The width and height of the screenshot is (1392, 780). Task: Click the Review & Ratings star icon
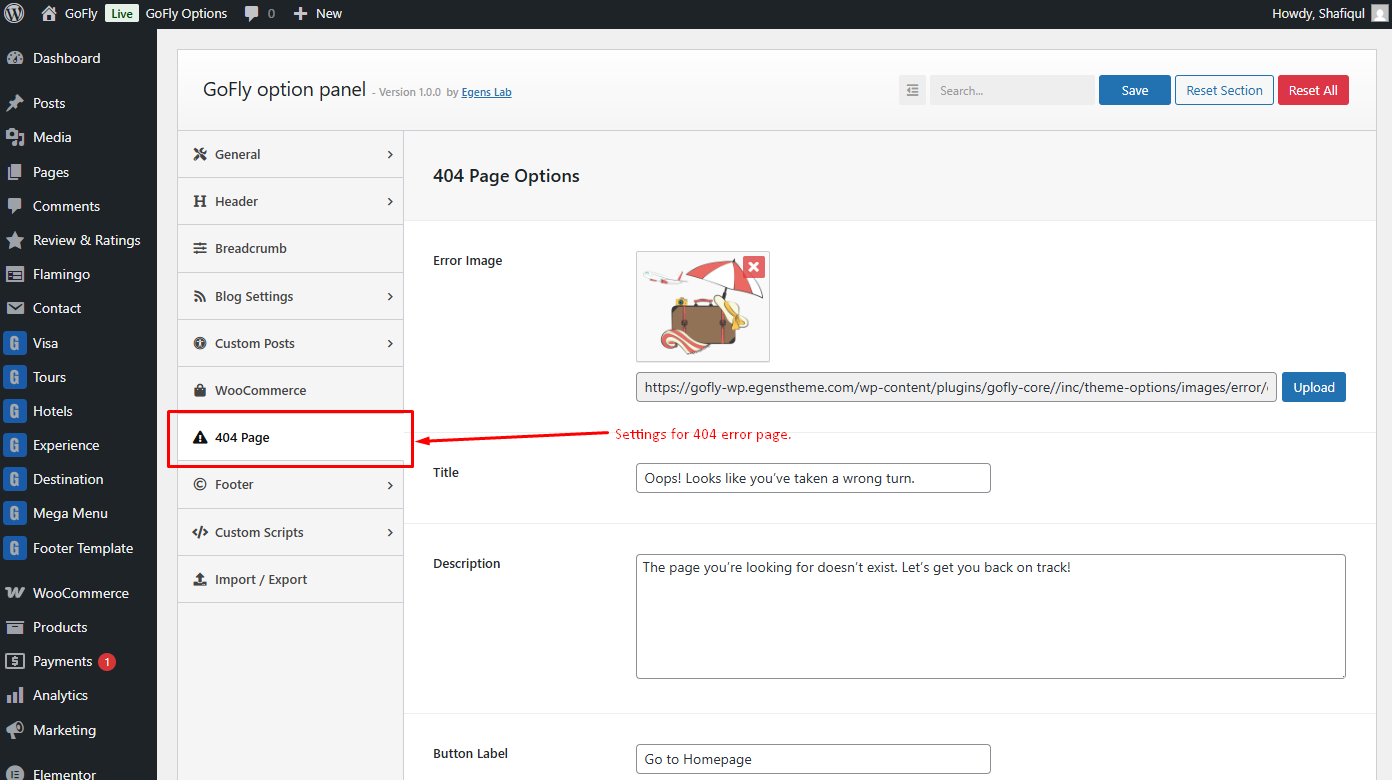15,240
